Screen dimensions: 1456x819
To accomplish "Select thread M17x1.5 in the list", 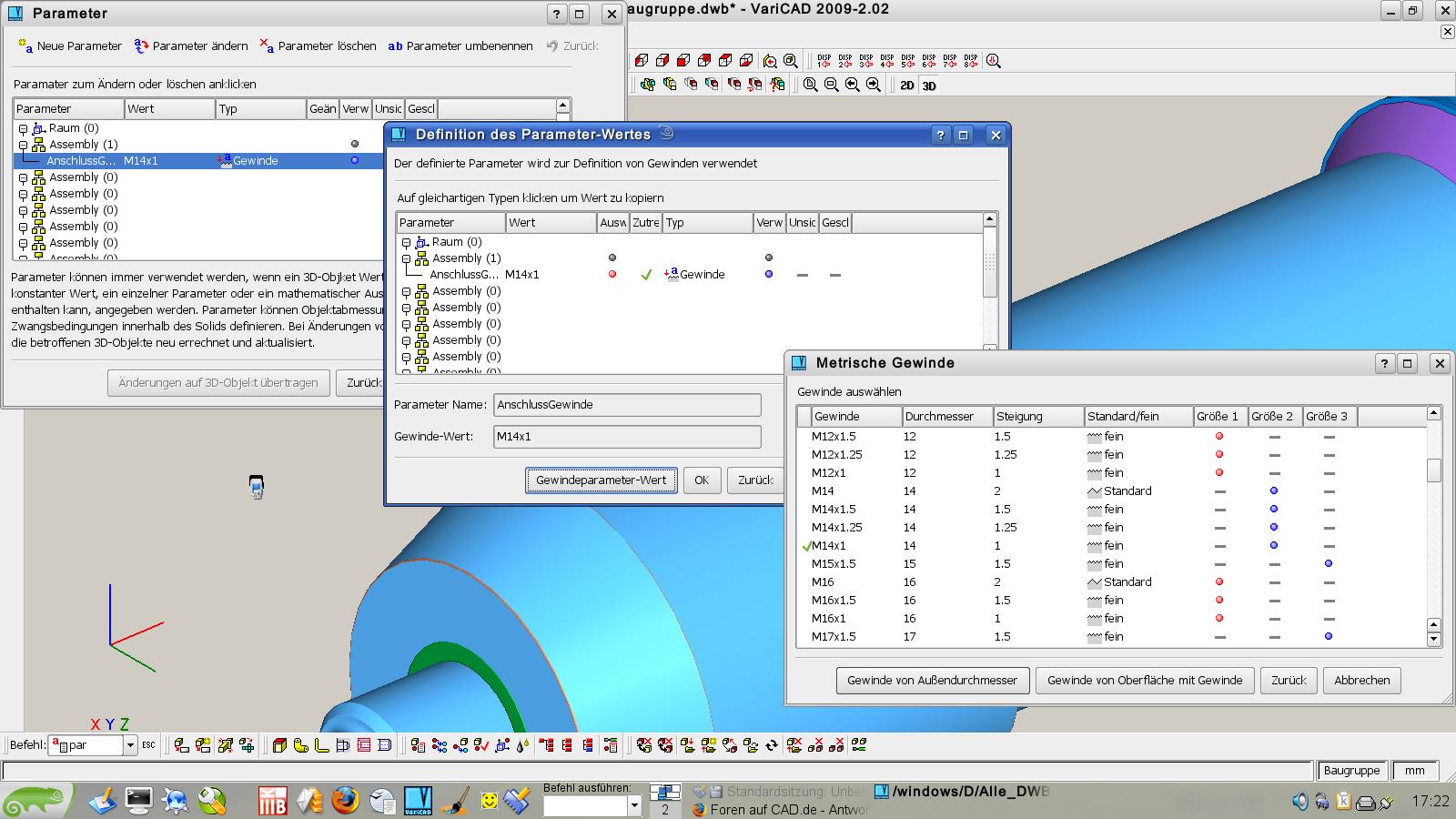I will pos(1111,637).
